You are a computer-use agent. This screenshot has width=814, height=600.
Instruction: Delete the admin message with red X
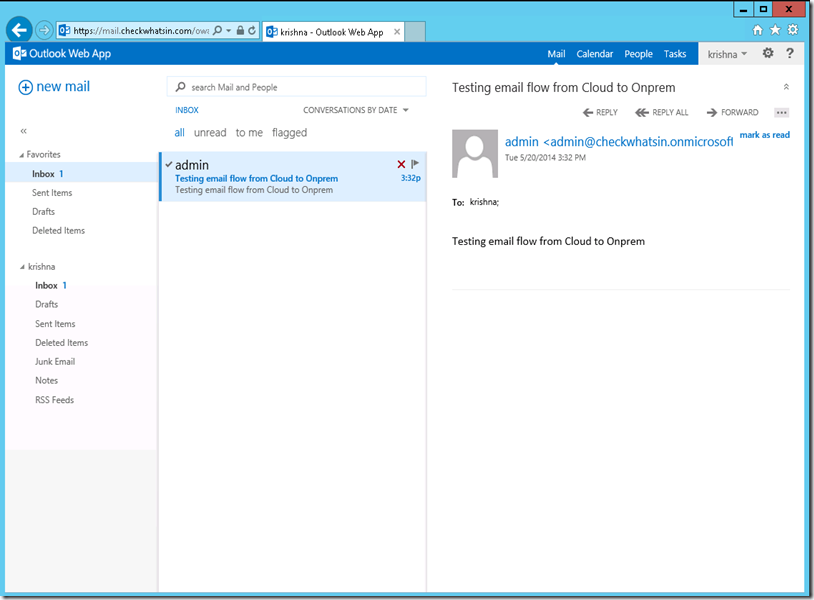pyautogui.click(x=401, y=165)
